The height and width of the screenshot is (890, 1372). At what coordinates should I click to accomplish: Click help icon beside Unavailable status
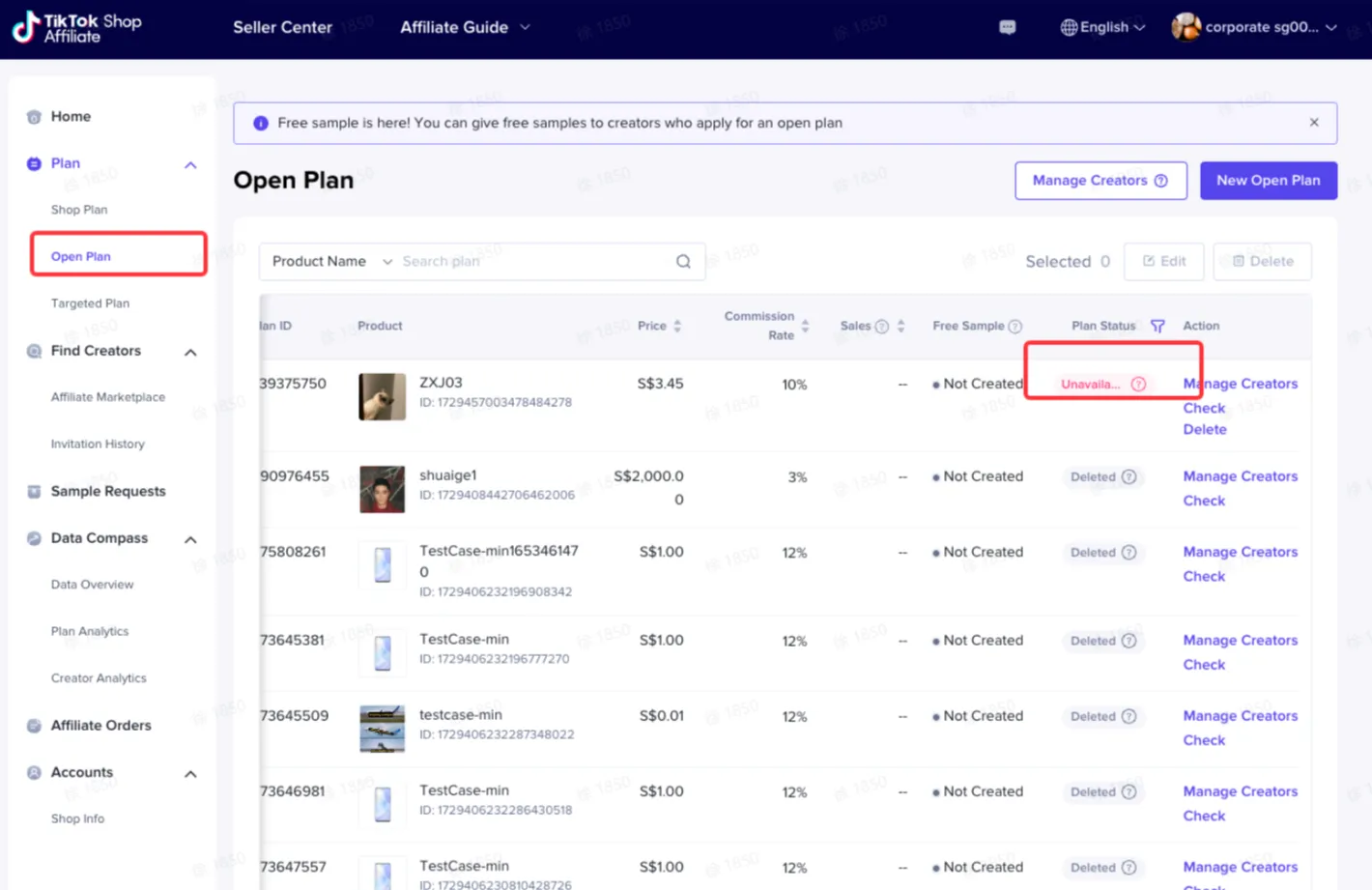(1138, 384)
